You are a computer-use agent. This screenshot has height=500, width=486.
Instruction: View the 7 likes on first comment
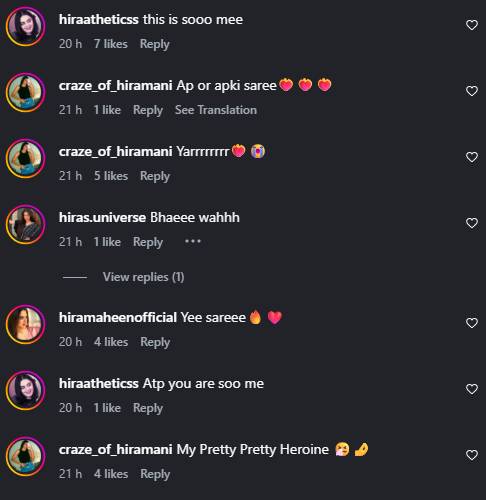pos(110,44)
